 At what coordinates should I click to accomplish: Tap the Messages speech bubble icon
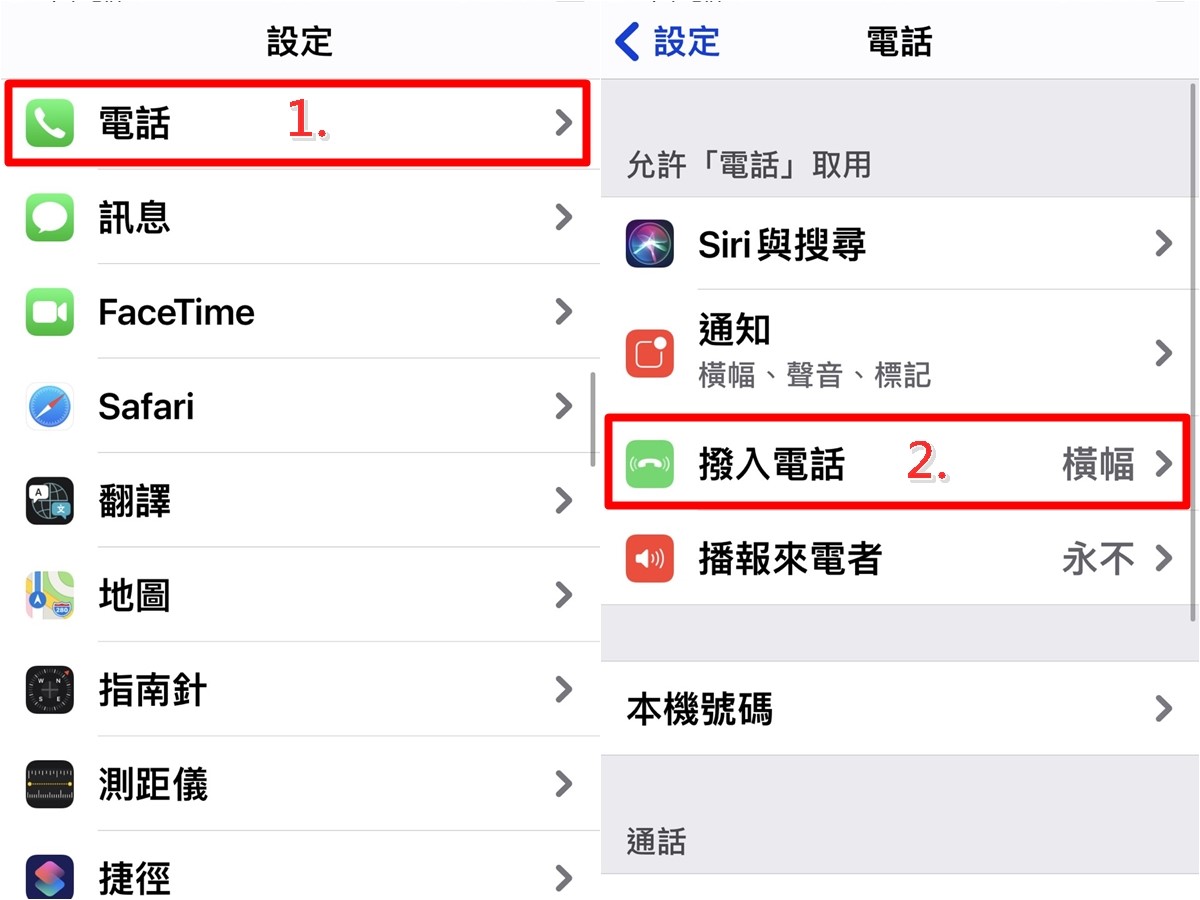[x=50, y=217]
